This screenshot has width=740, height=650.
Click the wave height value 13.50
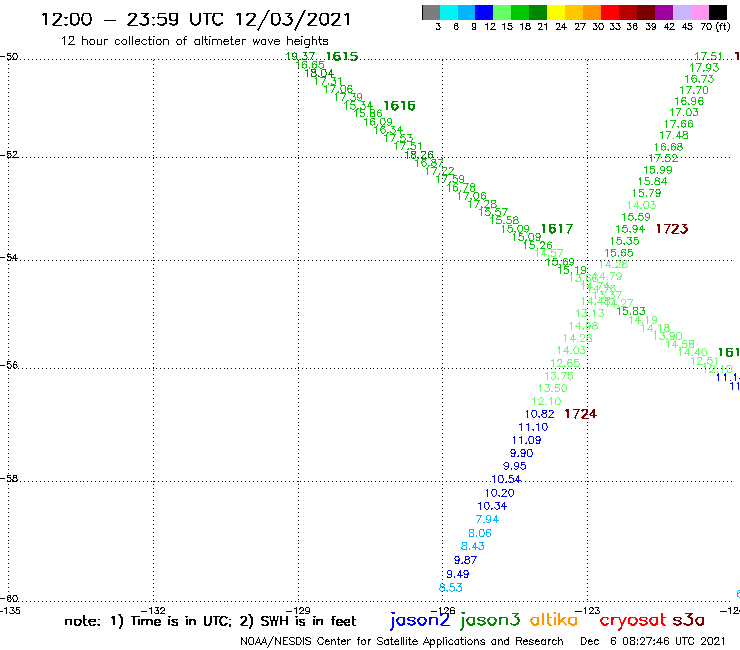click(x=553, y=388)
